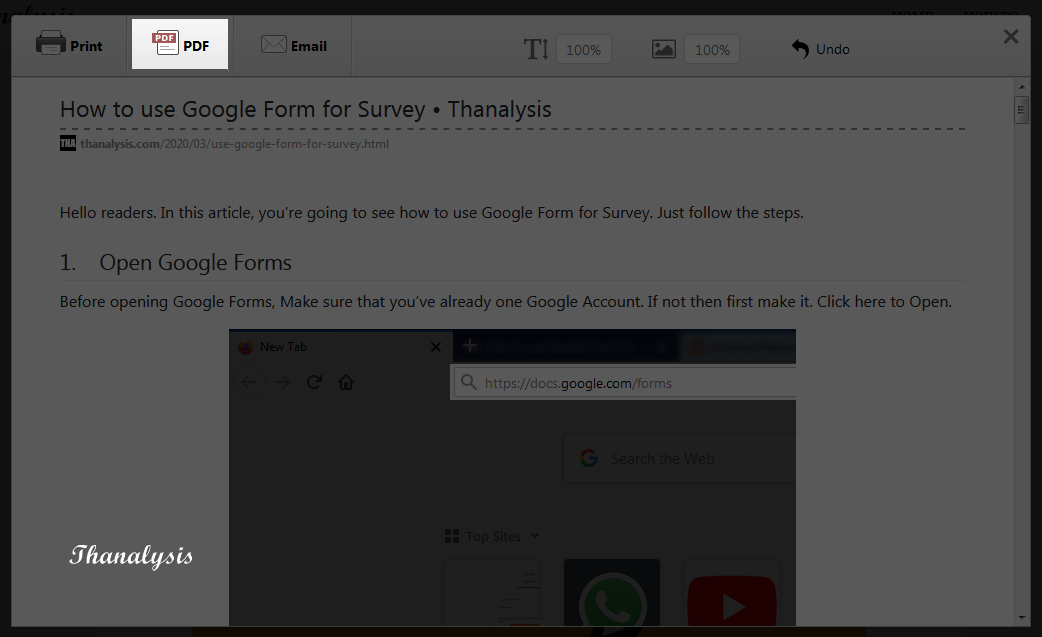This screenshot has height=637, width=1042.
Task: Click the scroll up arrow of preview scrollbar
Action: click(x=1021, y=87)
